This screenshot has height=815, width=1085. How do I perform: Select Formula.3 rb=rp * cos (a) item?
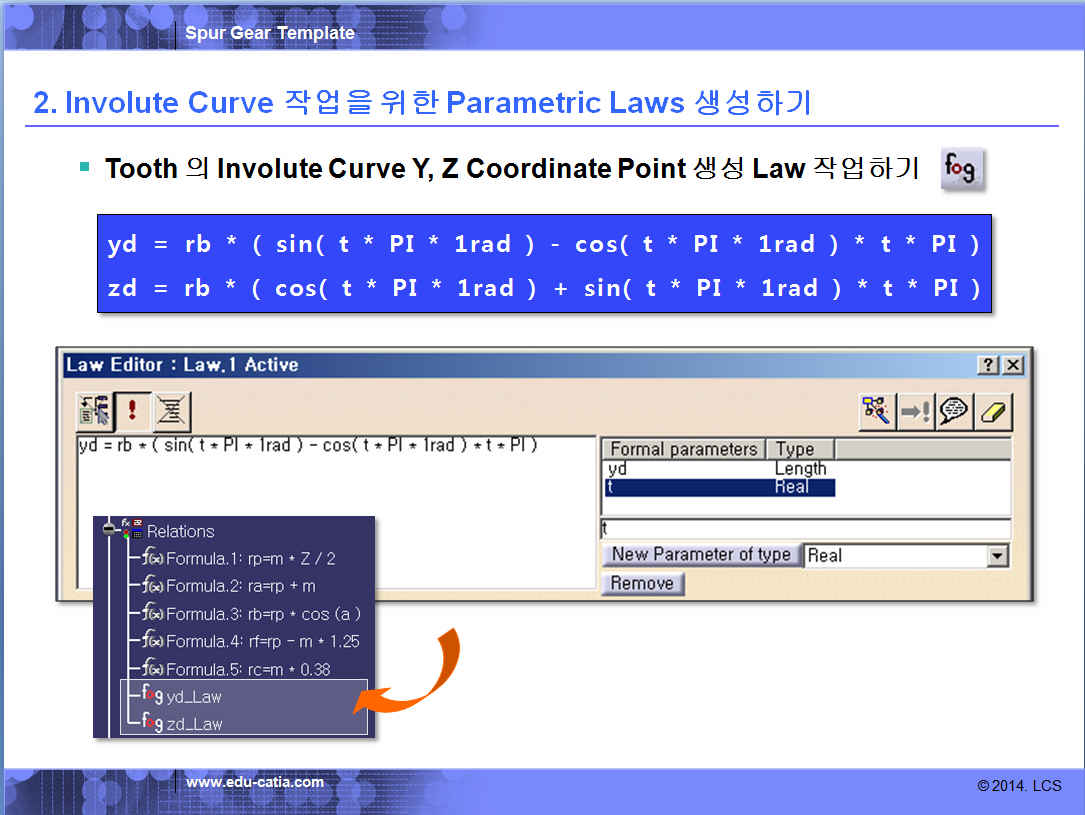point(262,613)
